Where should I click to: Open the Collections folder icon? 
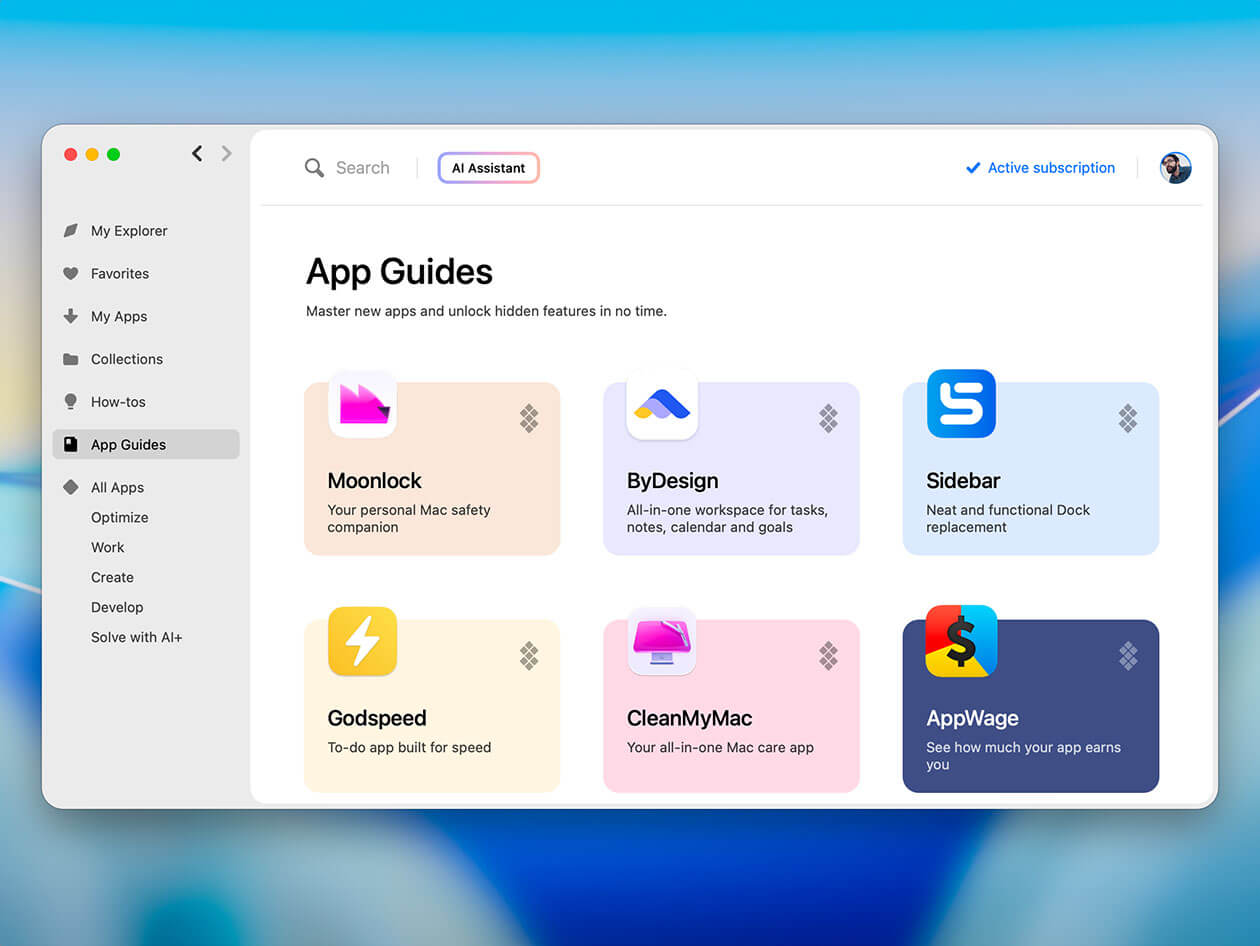tap(70, 359)
